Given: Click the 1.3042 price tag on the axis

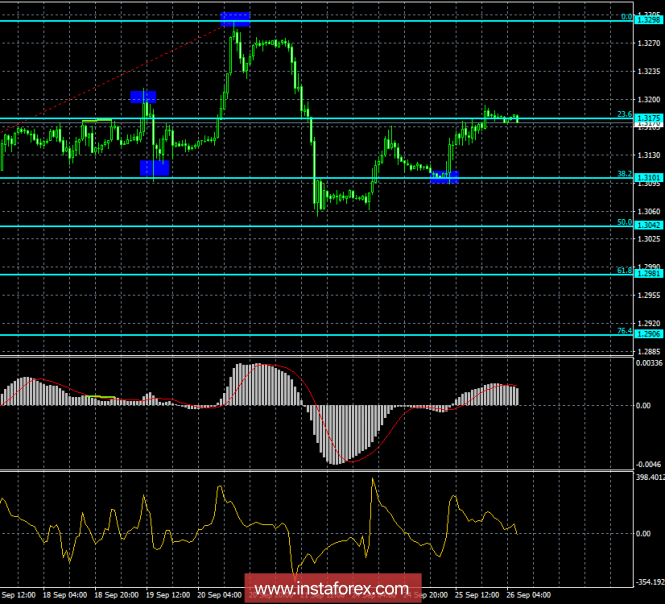Looking at the screenshot, I should pos(647,226).
